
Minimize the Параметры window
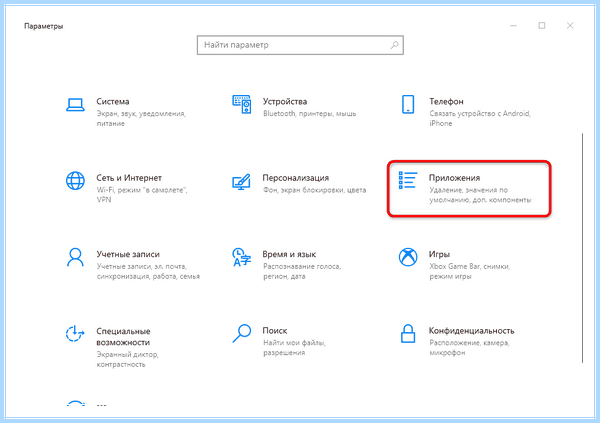tap(514, 26)
